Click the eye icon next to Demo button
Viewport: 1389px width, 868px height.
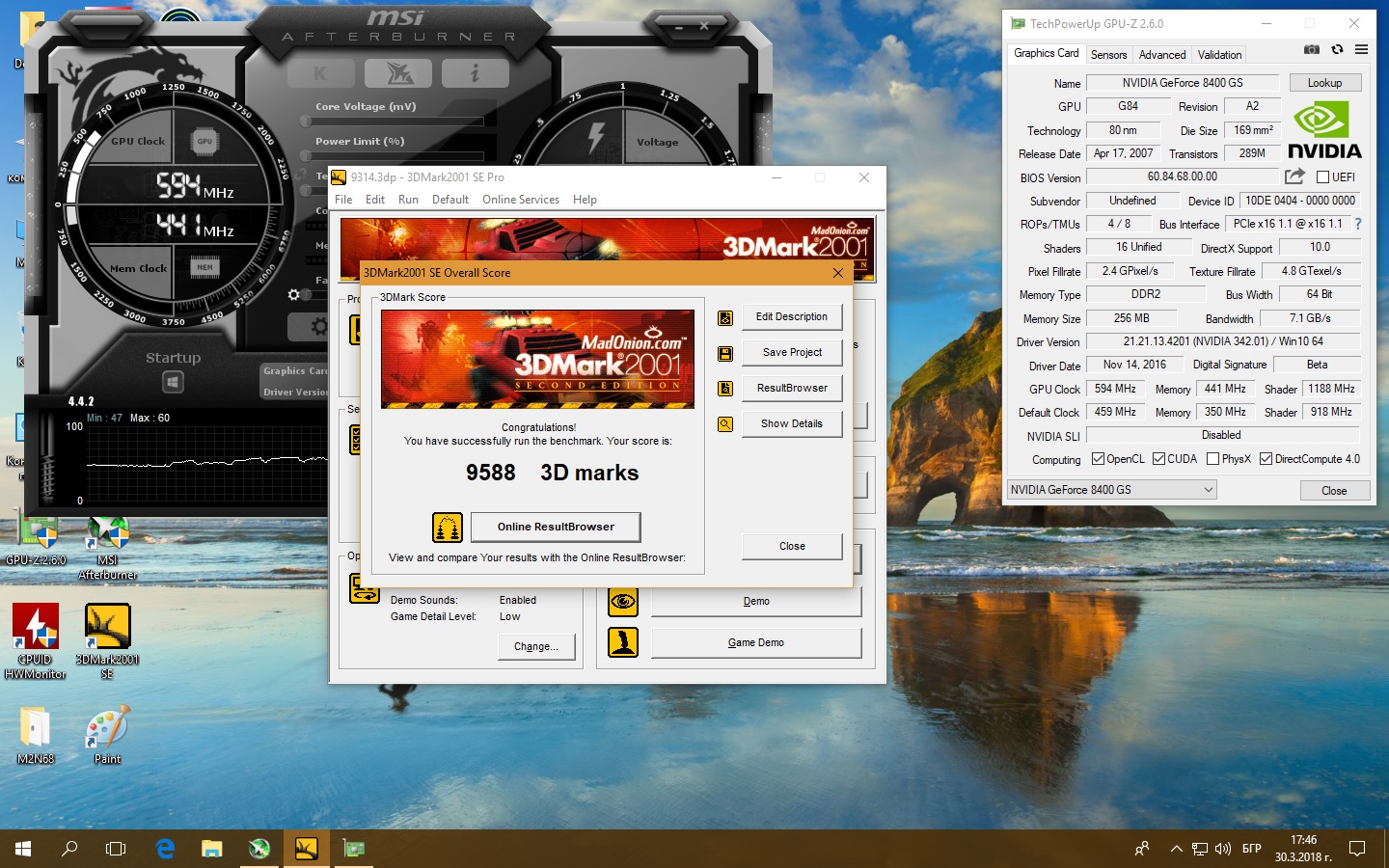tap(623, 602)
